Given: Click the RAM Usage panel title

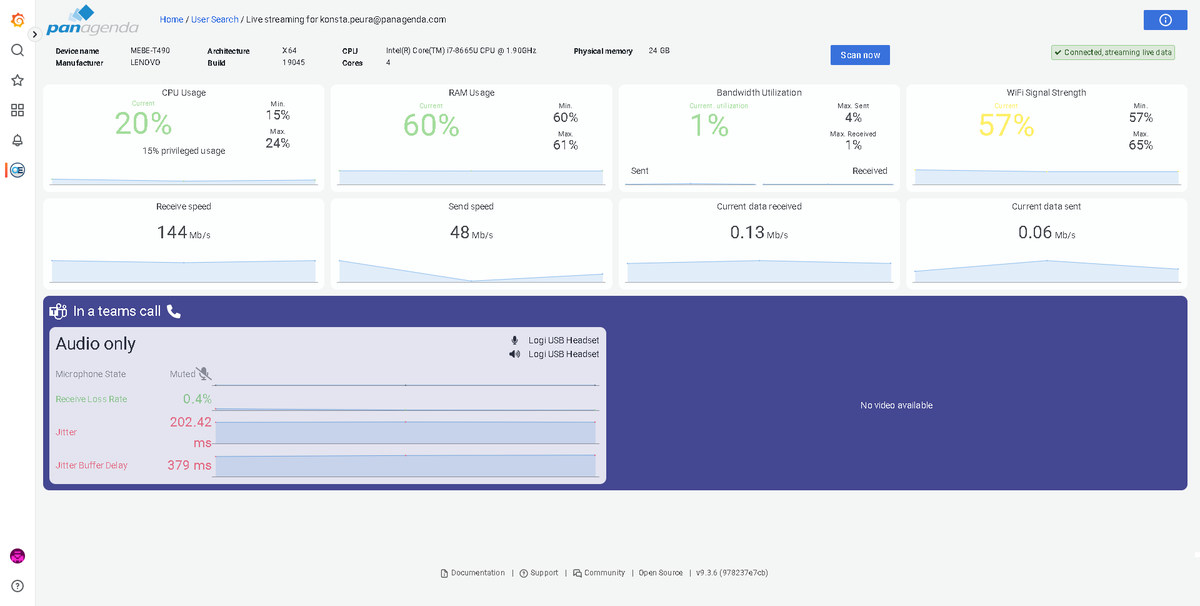Looking at the screenshot, I should 471,93.
